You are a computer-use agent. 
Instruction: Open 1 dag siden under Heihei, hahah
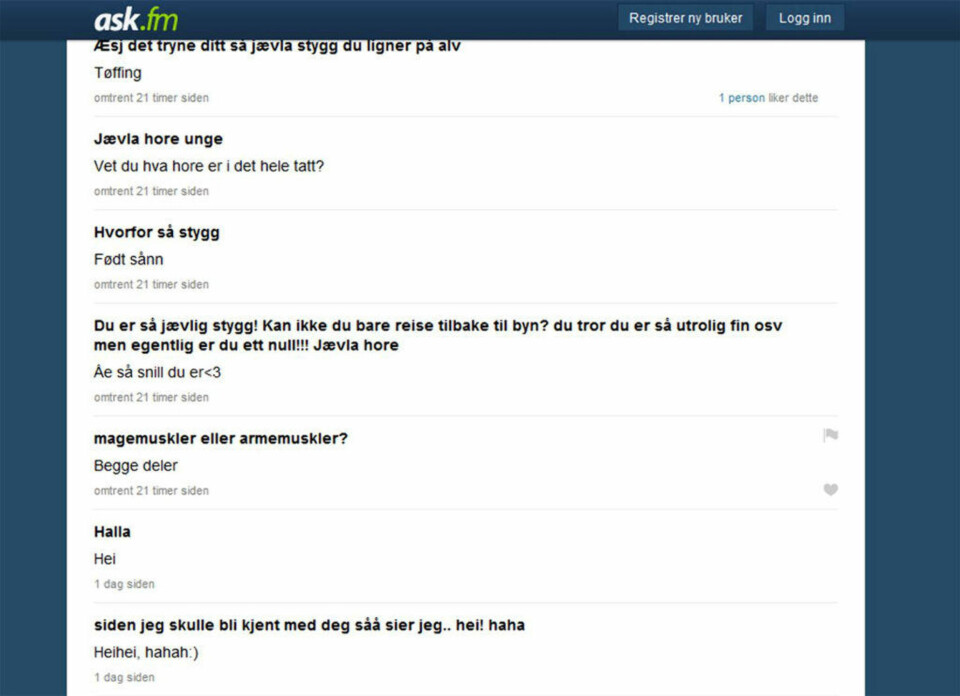pyautogui.click(x=124, y=678)
